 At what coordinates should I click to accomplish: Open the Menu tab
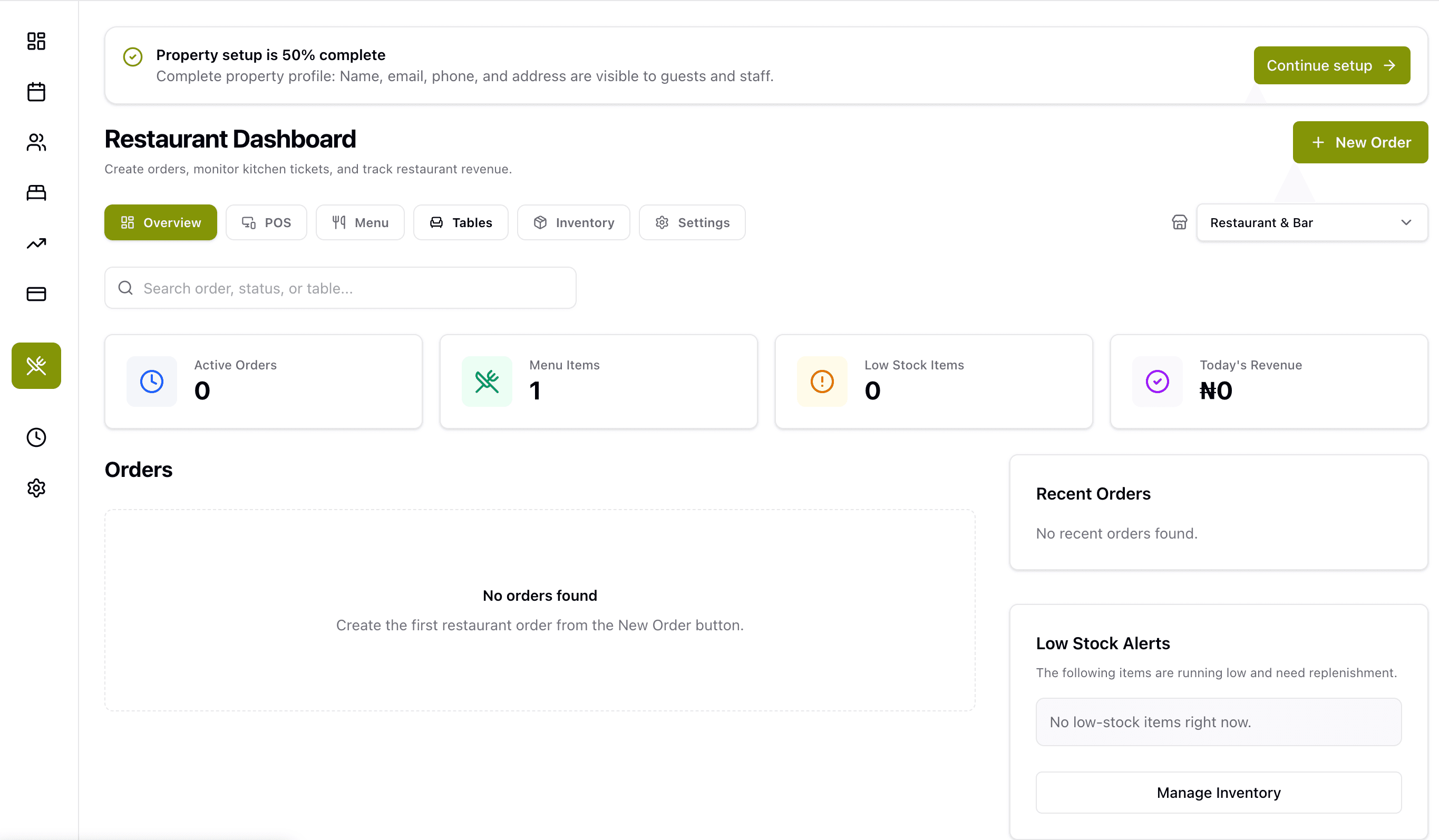(x=361, y=222)
